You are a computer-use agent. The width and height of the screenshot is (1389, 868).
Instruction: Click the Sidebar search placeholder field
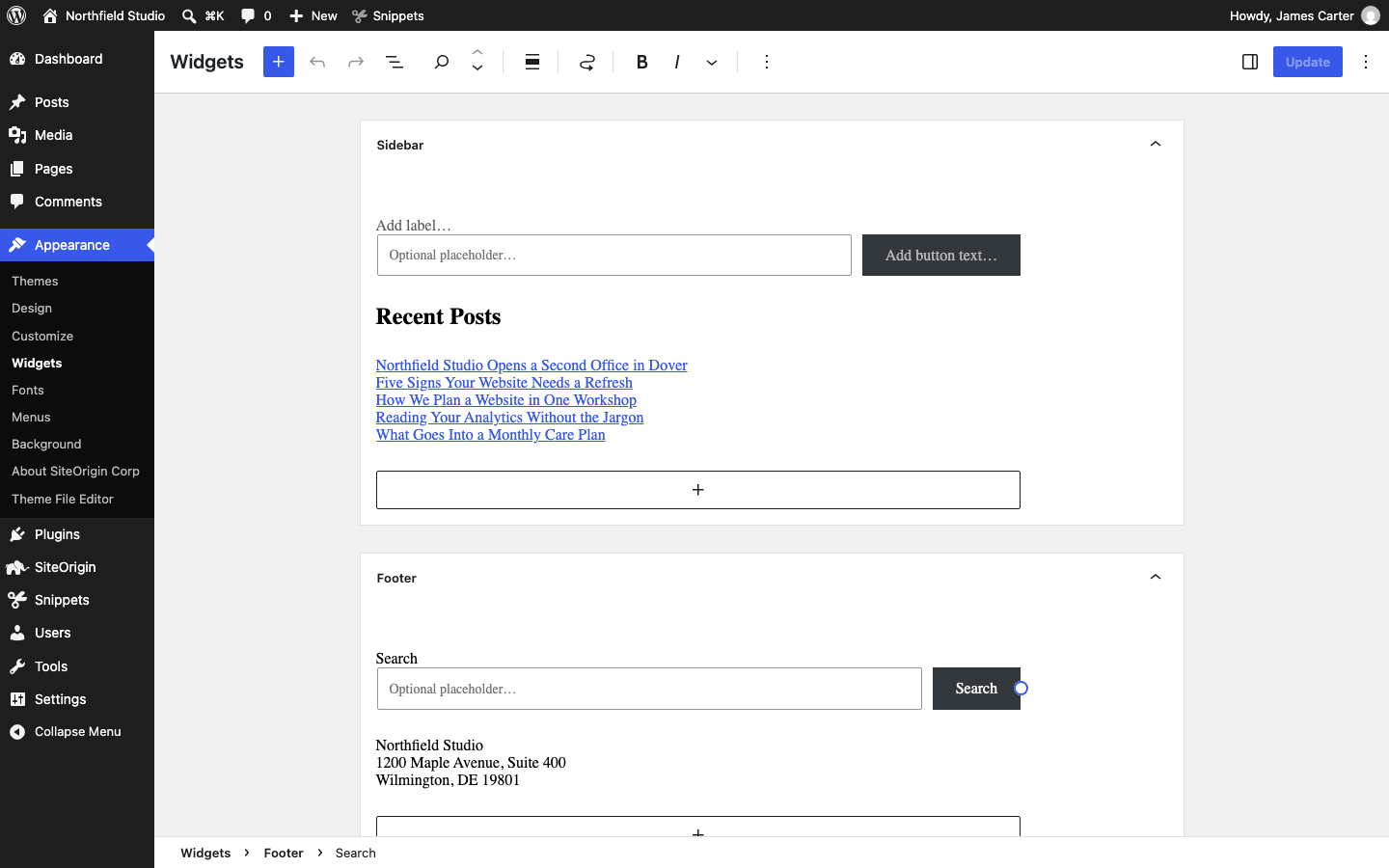[614, 256]
